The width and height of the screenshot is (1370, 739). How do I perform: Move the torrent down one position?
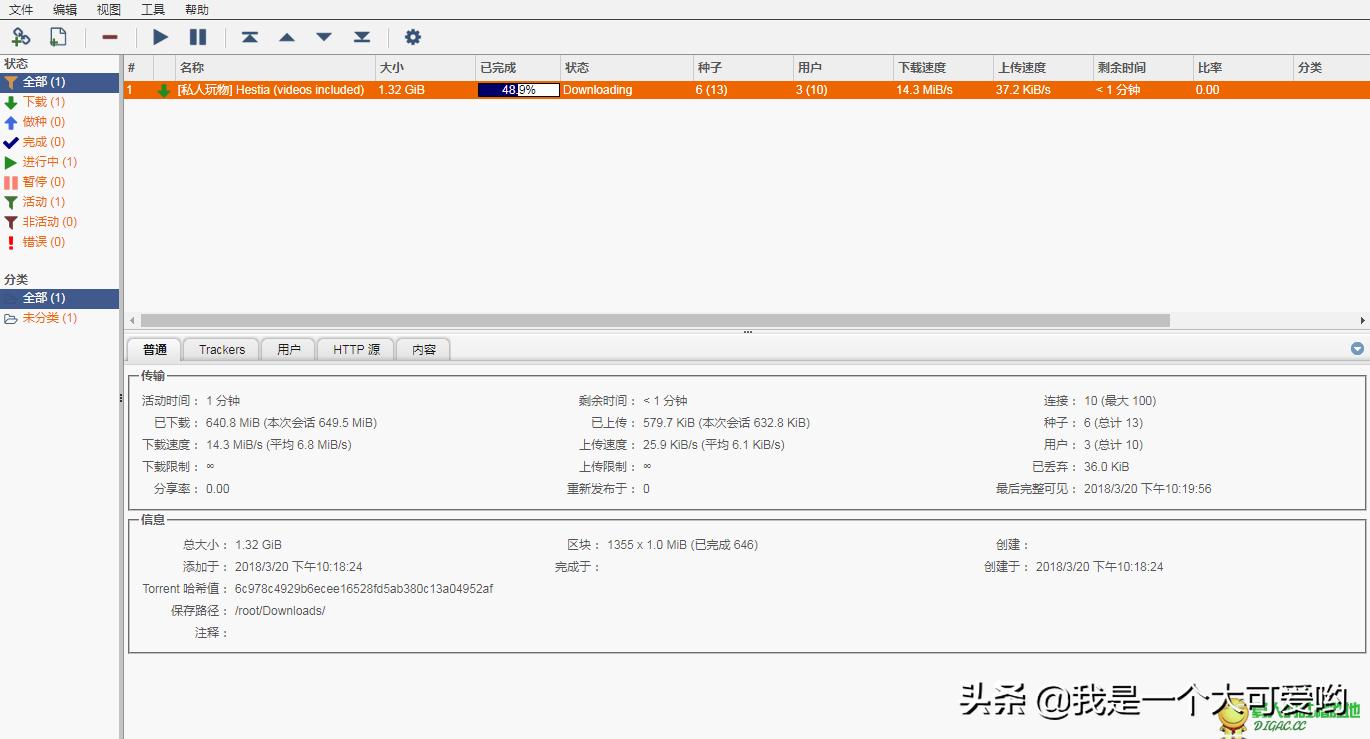tap(323, 37)
